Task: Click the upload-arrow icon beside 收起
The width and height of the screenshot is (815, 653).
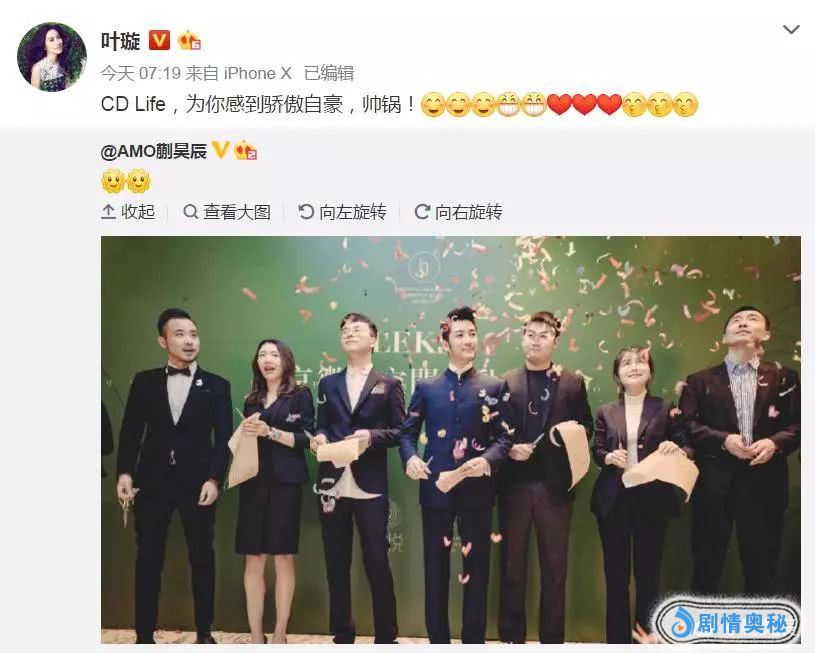Action: tap(108, 212)
